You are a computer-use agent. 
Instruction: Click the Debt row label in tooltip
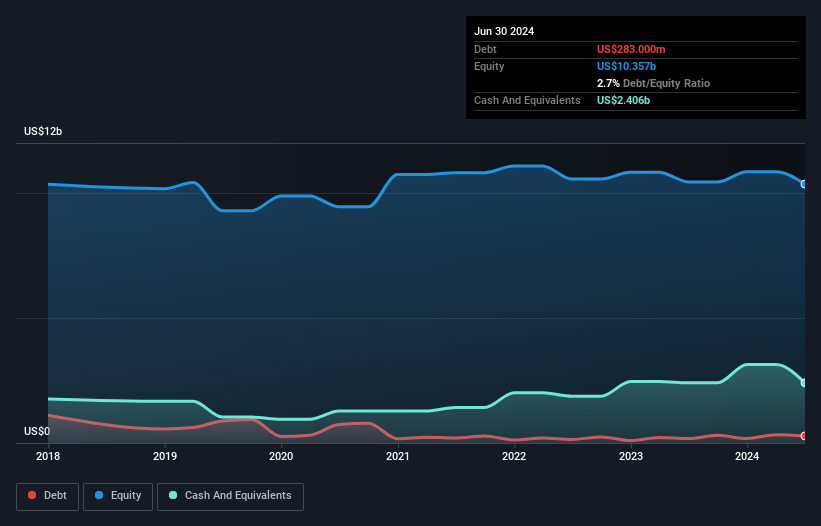485,49
